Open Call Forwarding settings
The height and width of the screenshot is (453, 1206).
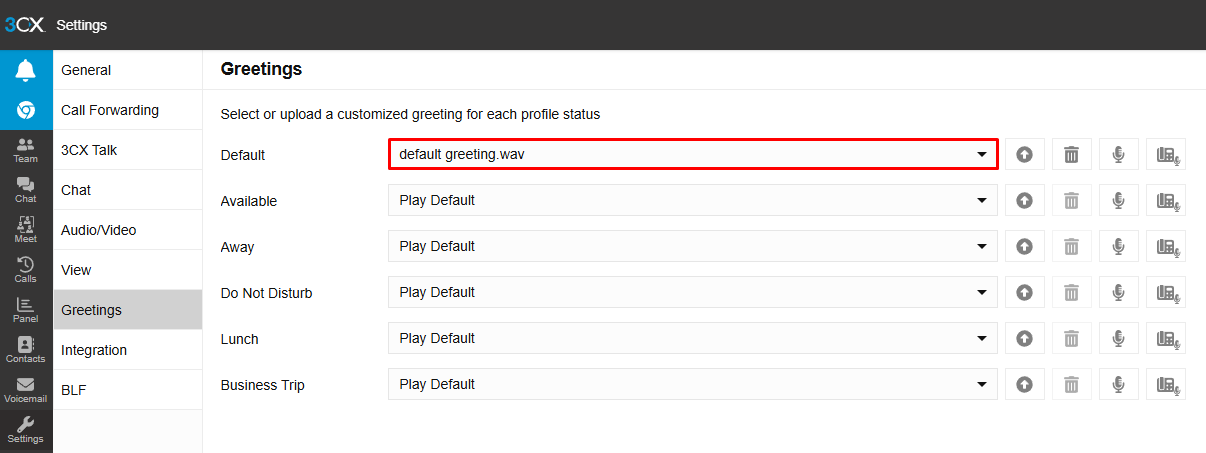110,110
